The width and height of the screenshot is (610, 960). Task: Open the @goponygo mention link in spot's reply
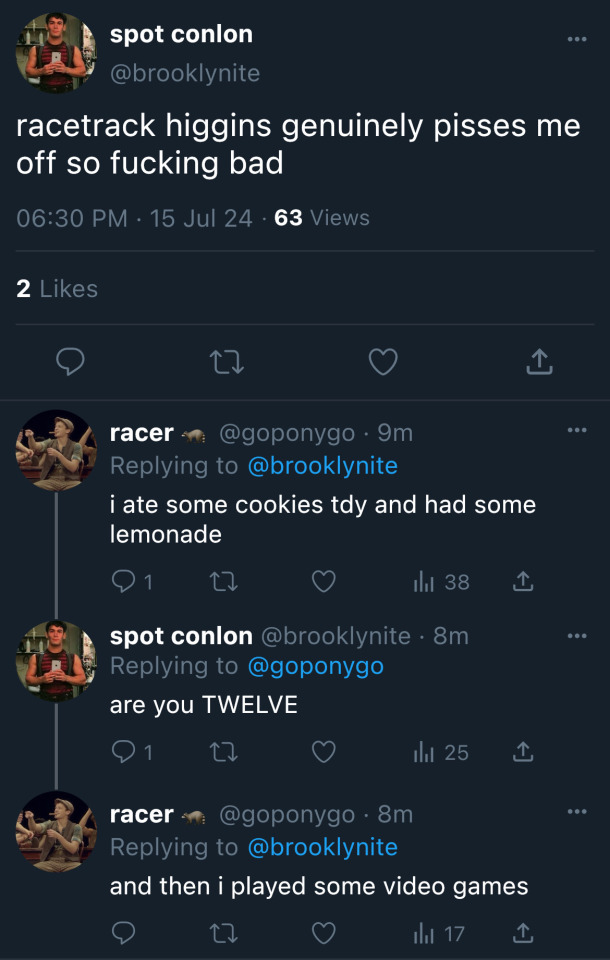(315, 666)
